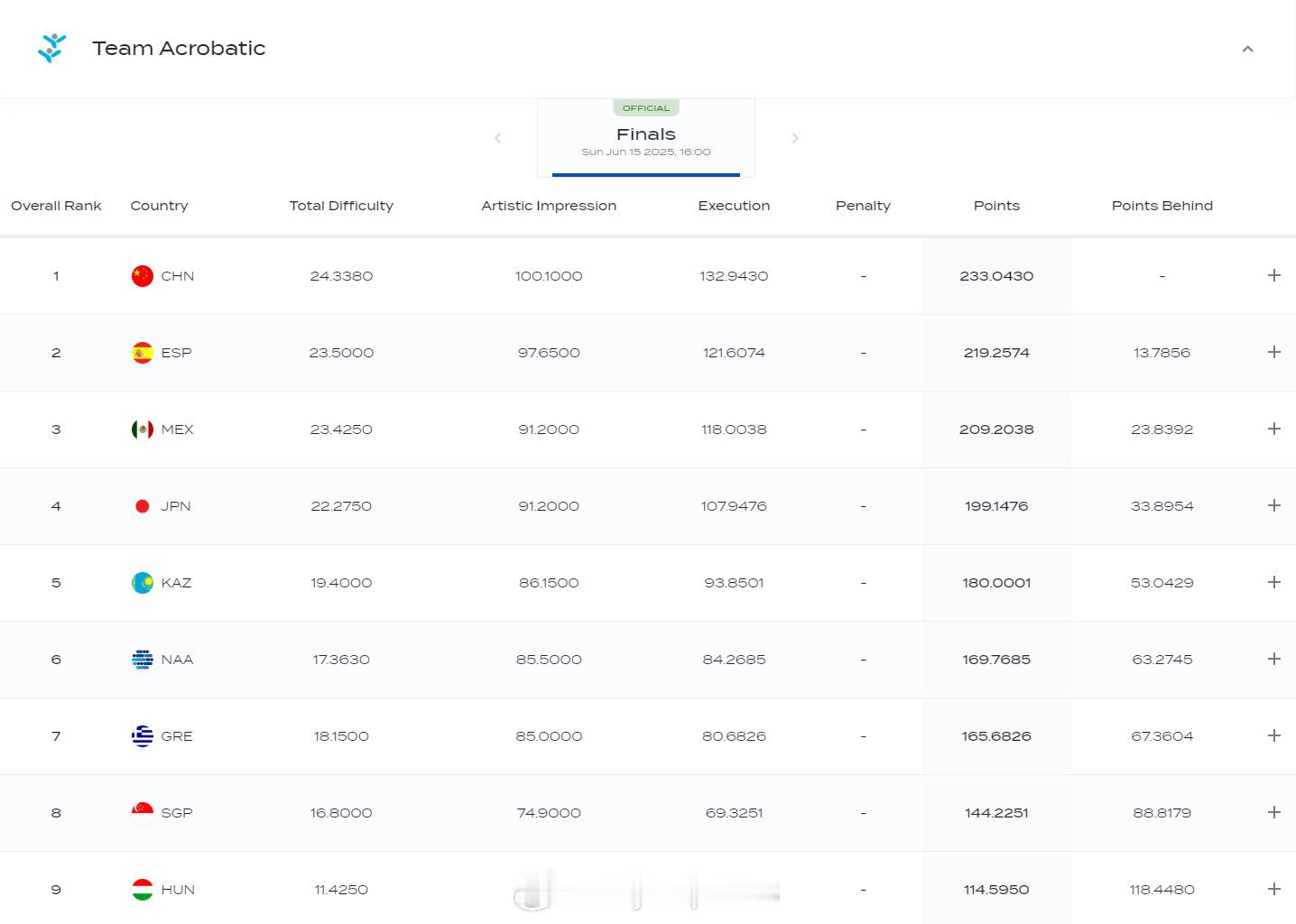Click the Kazakhstan flag icon
This screenshot has width=1296, height=924.
(x=143, y=583)
